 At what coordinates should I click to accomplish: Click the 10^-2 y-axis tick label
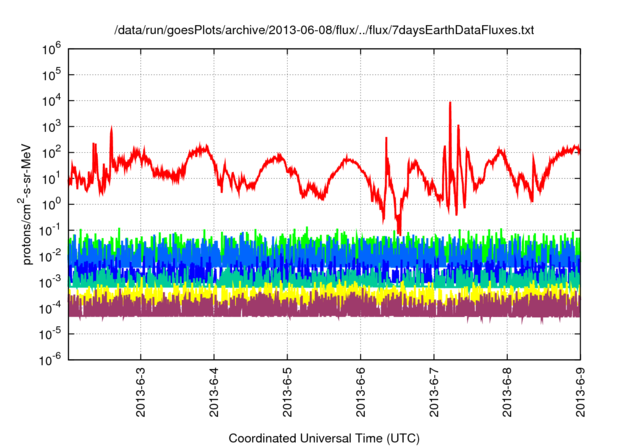coord(51,256)
